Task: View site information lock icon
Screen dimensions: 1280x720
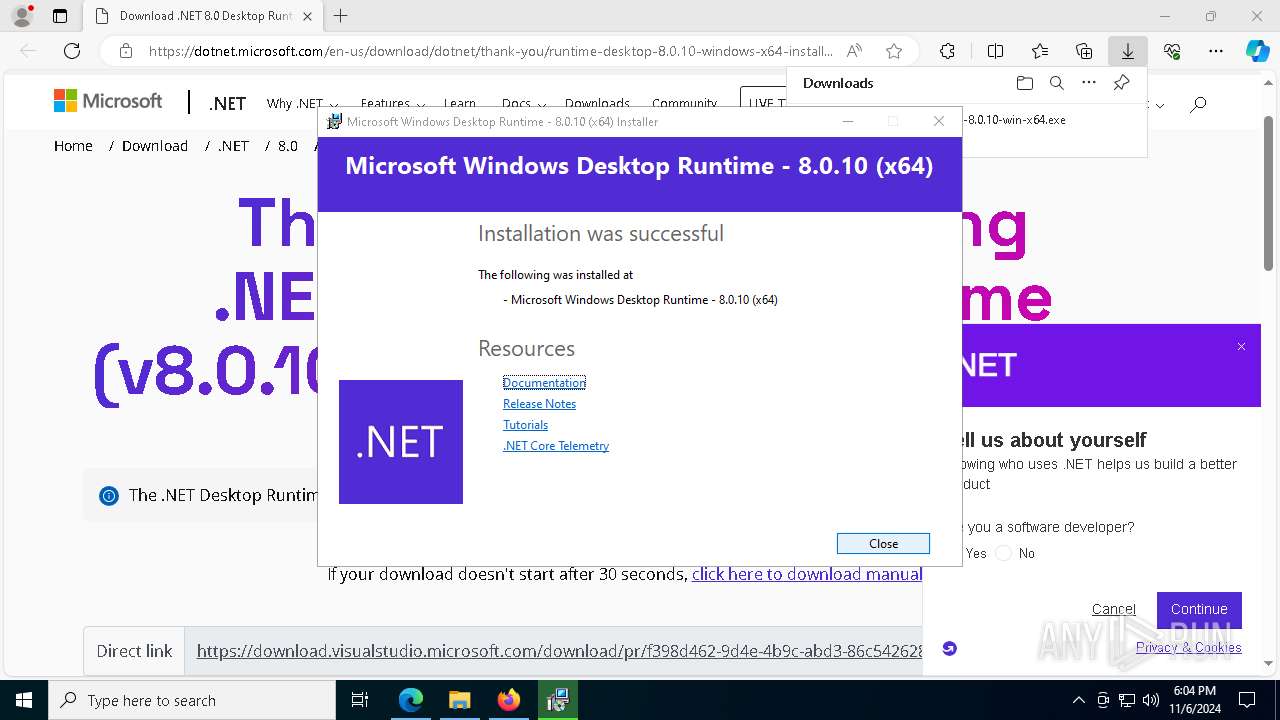Action: pos(125,51)
